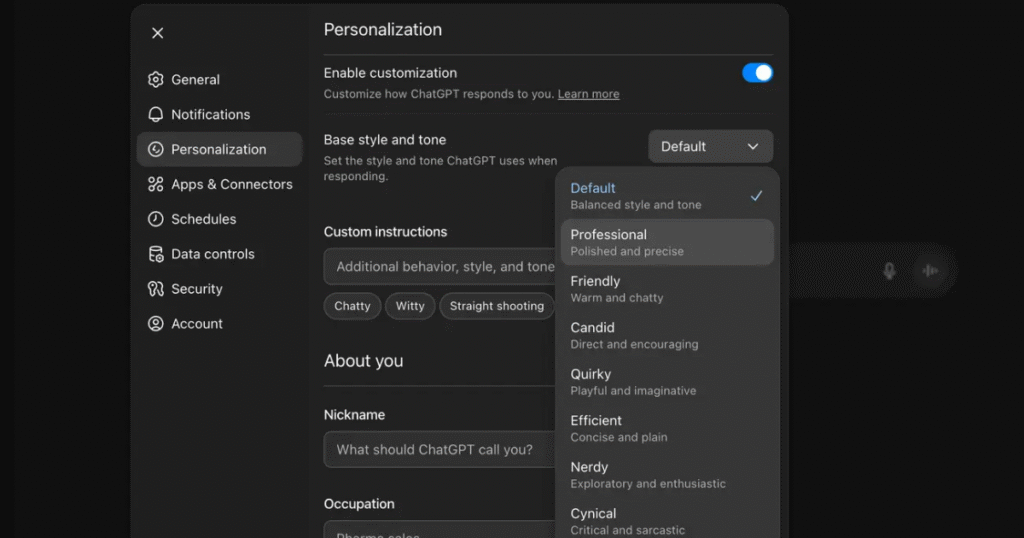
Task: Add the Straight shooting trait chip
Action: coord(496,306)
